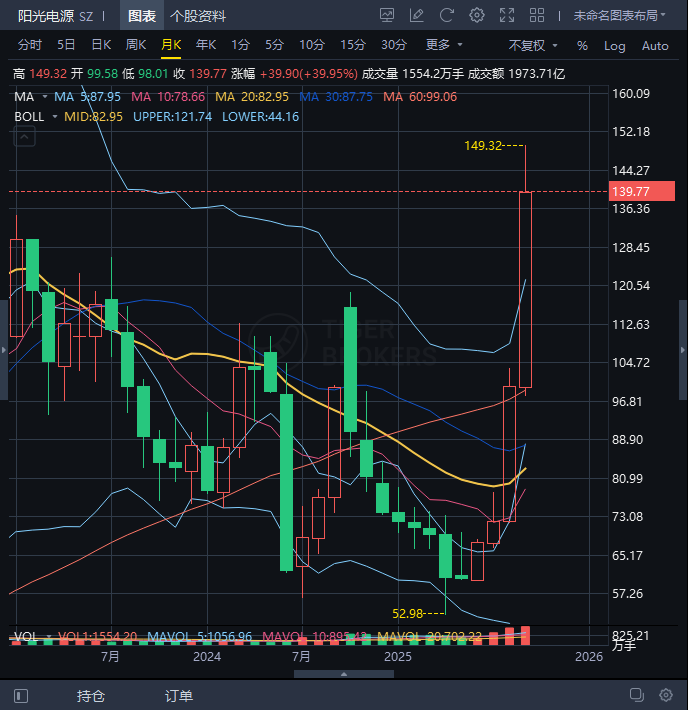The width and height of the screenshot is (688, 710).
Task: Click the 阳光电源 SZ stock name
Action: tap(55, 16)
